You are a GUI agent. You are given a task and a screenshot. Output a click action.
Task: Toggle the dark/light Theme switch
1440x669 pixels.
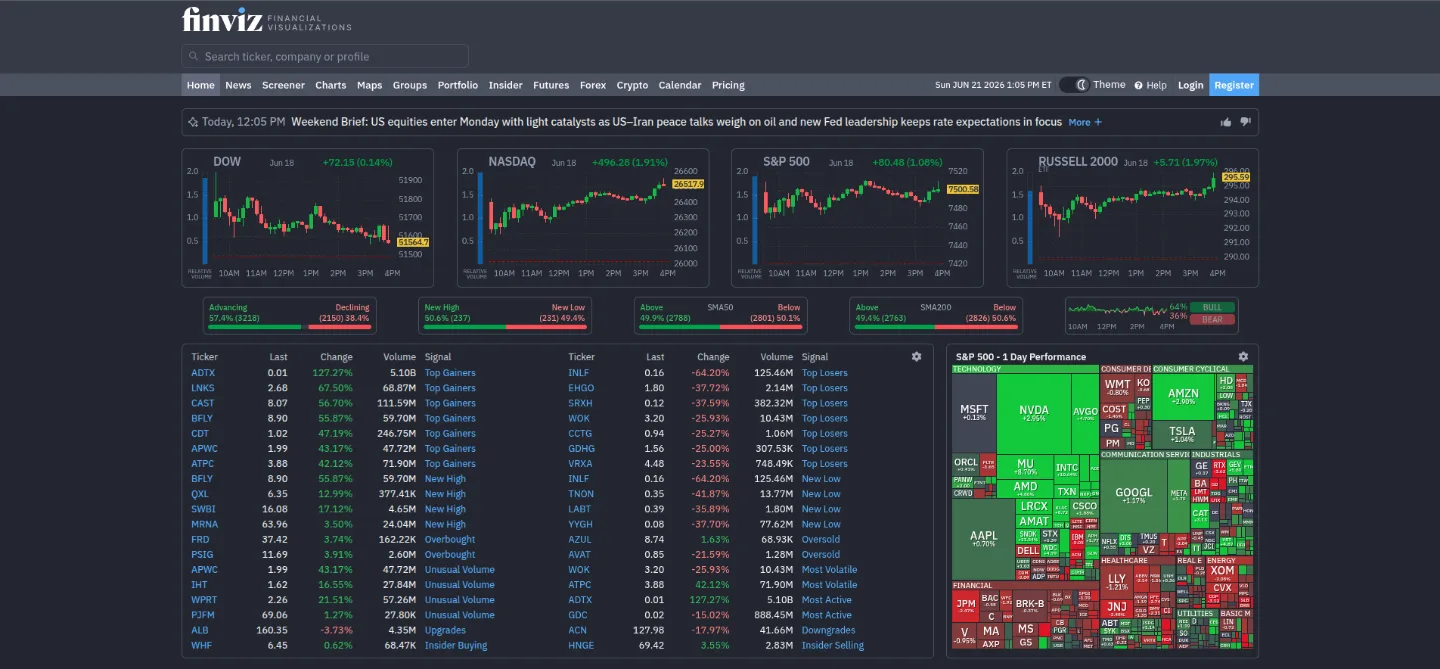1074,85
